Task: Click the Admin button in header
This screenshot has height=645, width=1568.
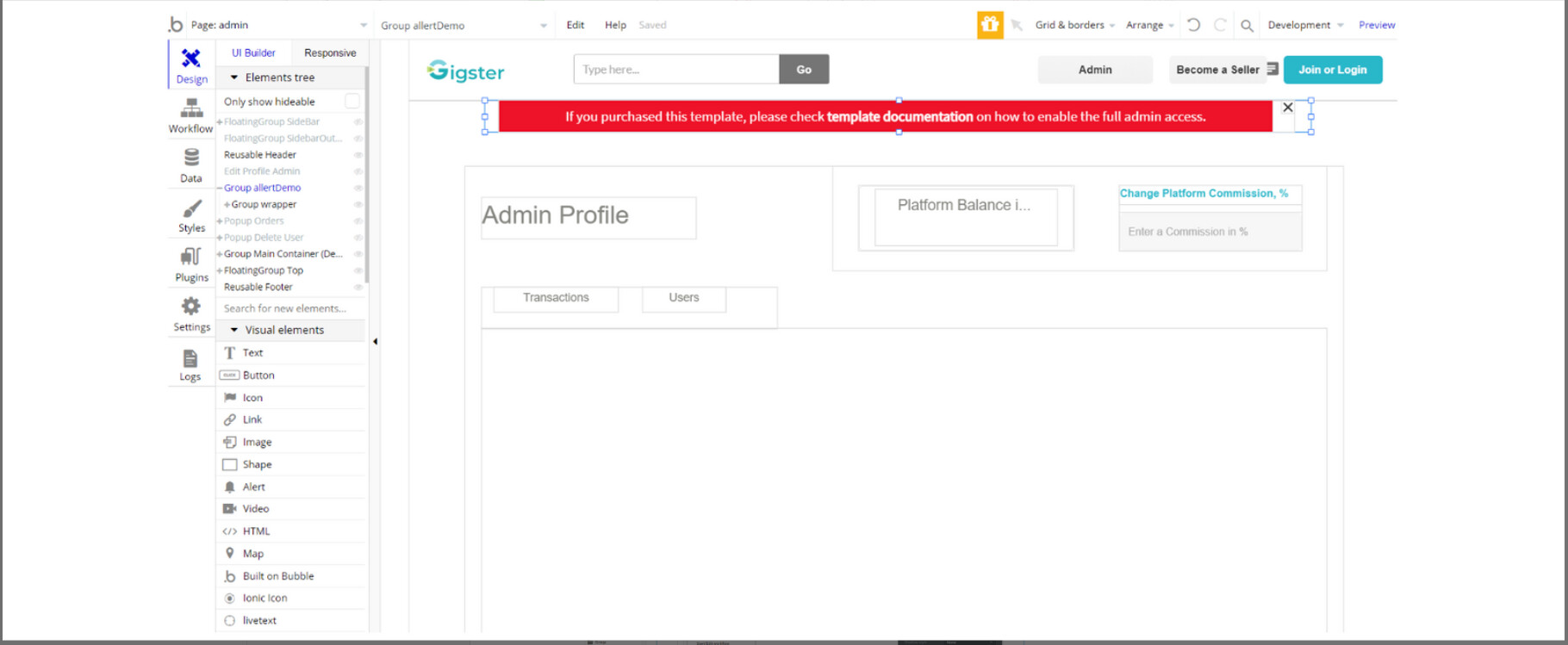Action: [1095, 70]
